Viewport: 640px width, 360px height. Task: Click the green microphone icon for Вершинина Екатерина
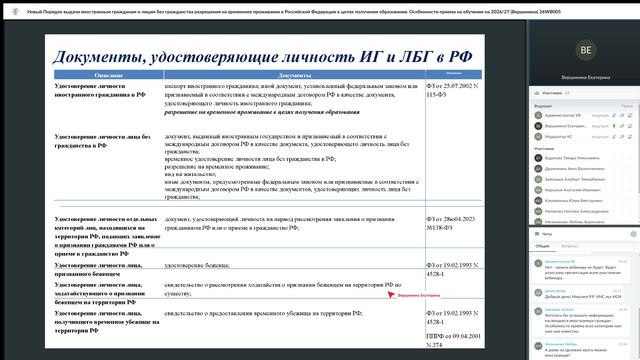613,126
